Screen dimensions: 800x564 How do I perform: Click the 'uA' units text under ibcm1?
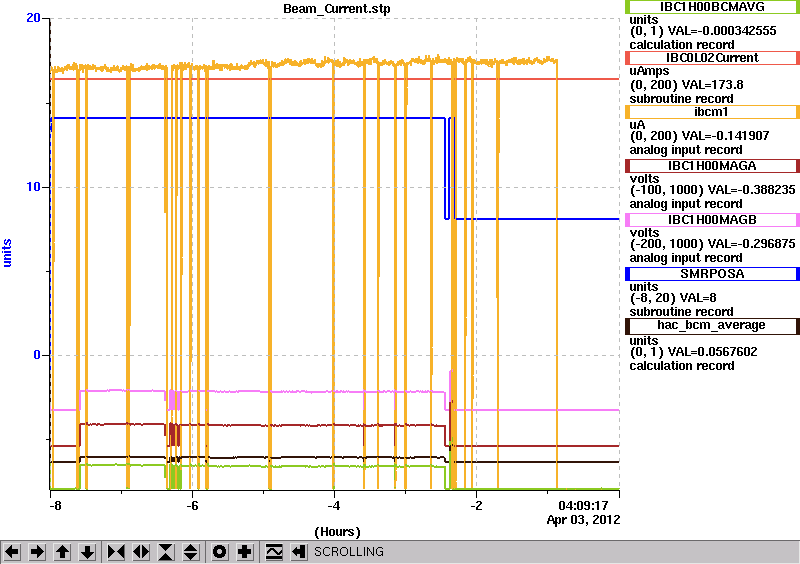[637, 125]
